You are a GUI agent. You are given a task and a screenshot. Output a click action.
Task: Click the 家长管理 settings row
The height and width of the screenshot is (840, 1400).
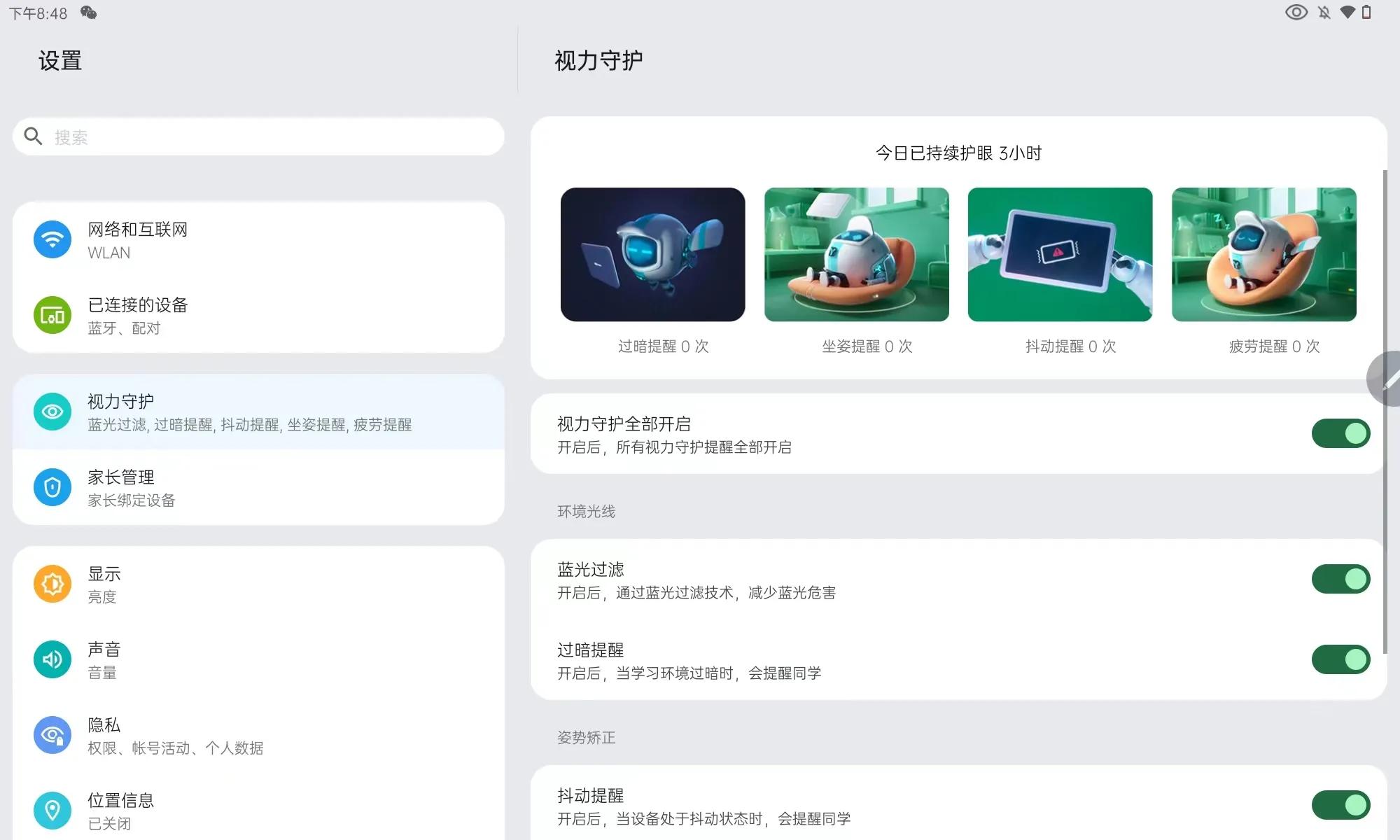(x=258, y=487)
